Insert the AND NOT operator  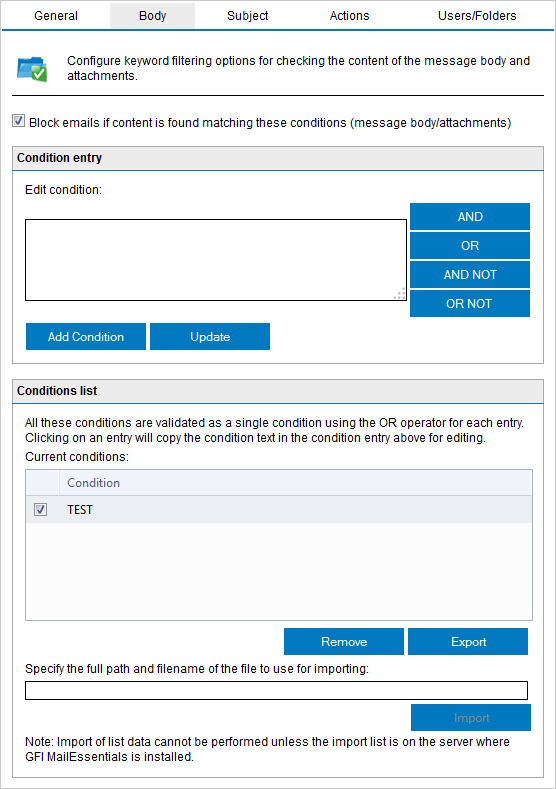(x=470, y=274)
